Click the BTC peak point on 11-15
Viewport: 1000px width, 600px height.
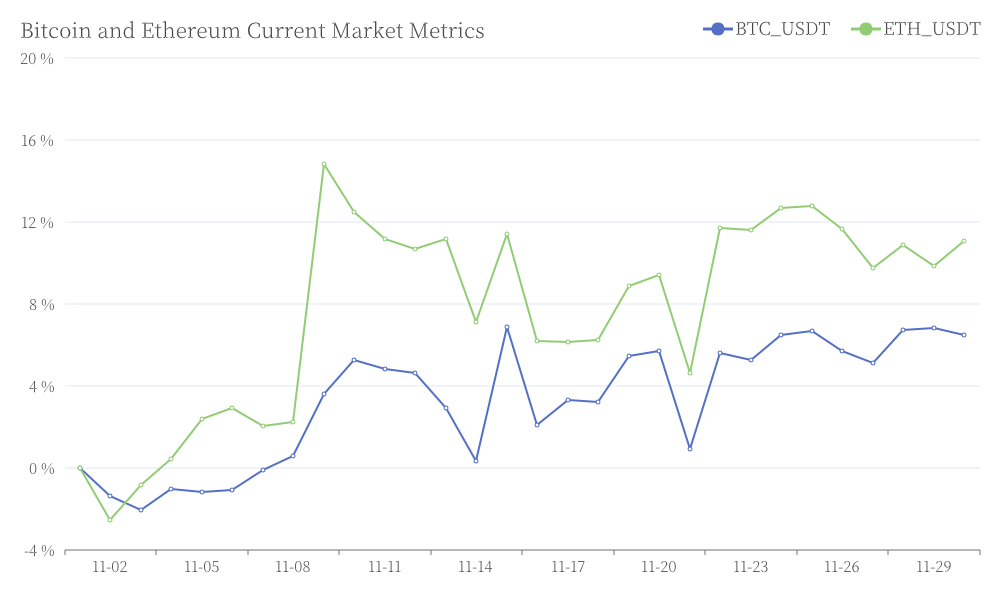pos(507,327)
